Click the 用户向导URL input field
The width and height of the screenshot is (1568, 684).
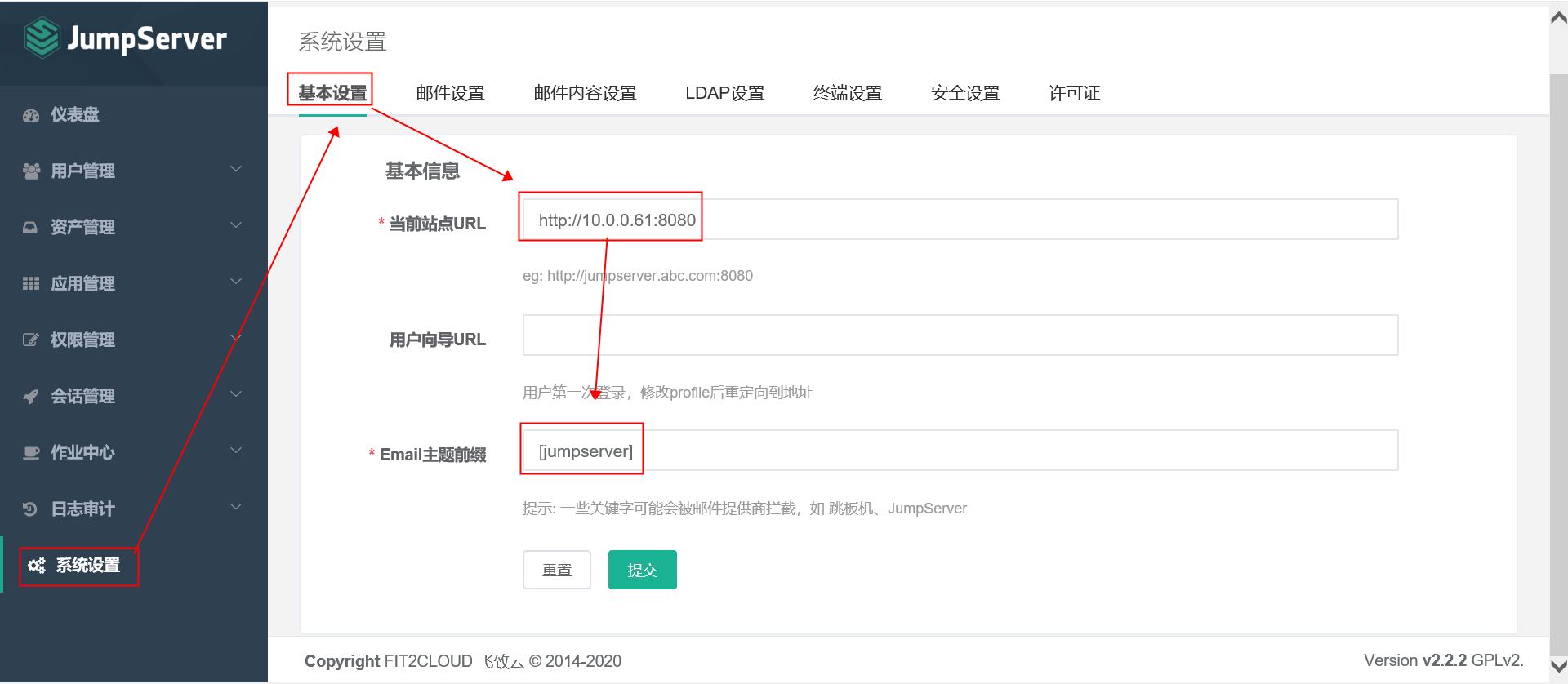[x=960, y=335]
